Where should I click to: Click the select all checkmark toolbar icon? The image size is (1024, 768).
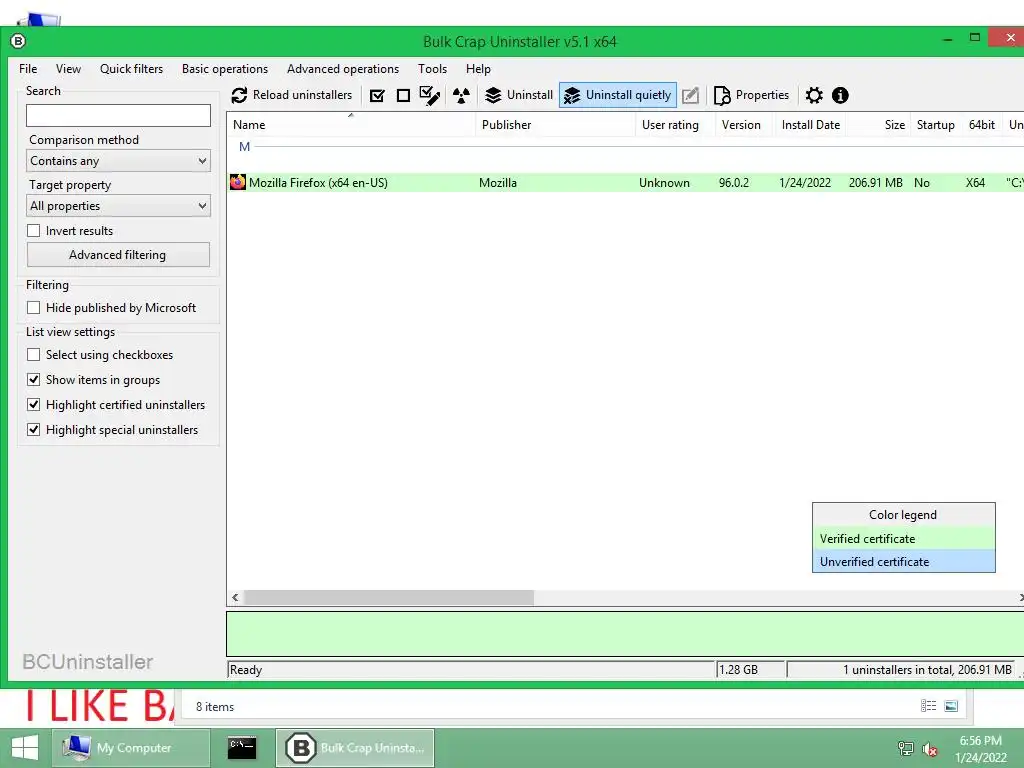(377, 96)
